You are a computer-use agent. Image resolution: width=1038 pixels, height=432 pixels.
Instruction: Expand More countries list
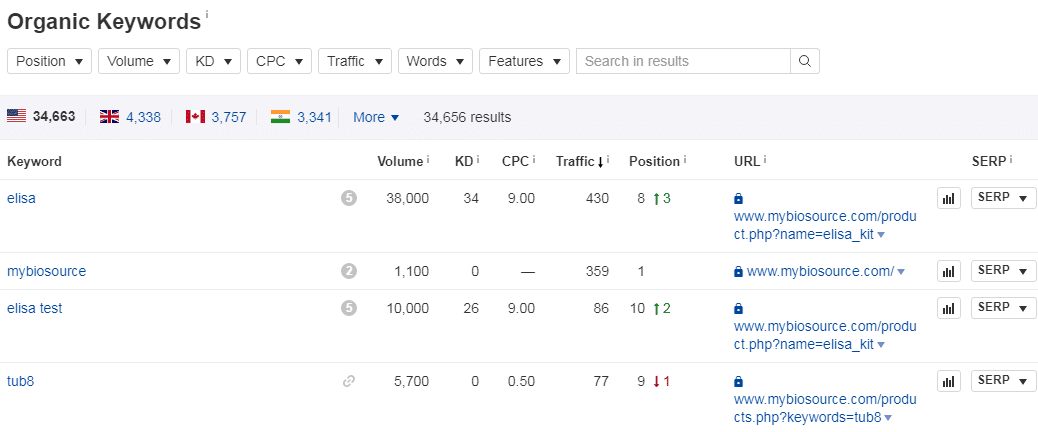[376, 117]
